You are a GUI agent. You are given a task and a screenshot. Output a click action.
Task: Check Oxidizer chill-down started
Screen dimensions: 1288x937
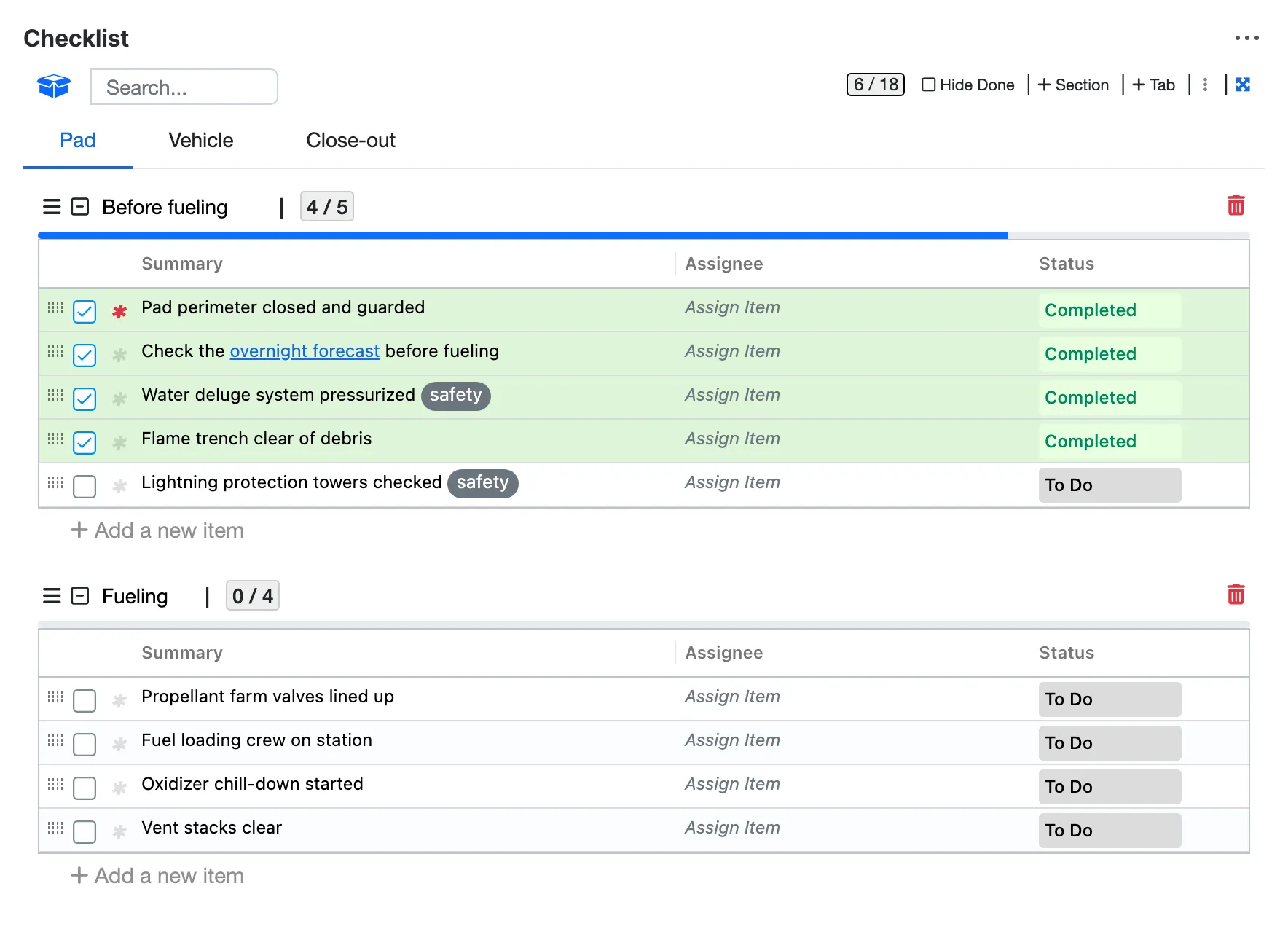pyautogui.click(x=85, y=788)
